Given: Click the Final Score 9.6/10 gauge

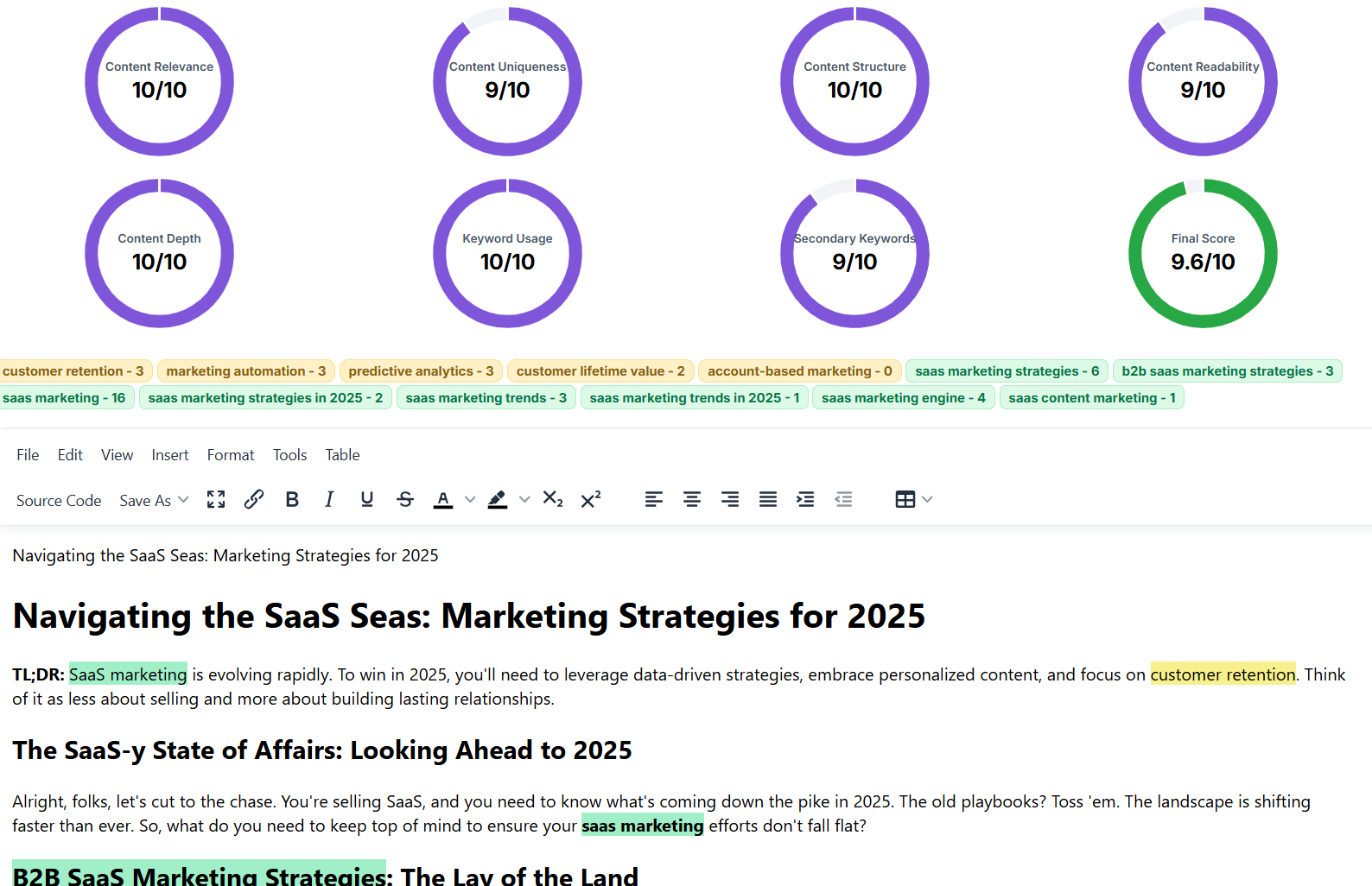Looking at the screenshot, I should tap(1203, 253).
